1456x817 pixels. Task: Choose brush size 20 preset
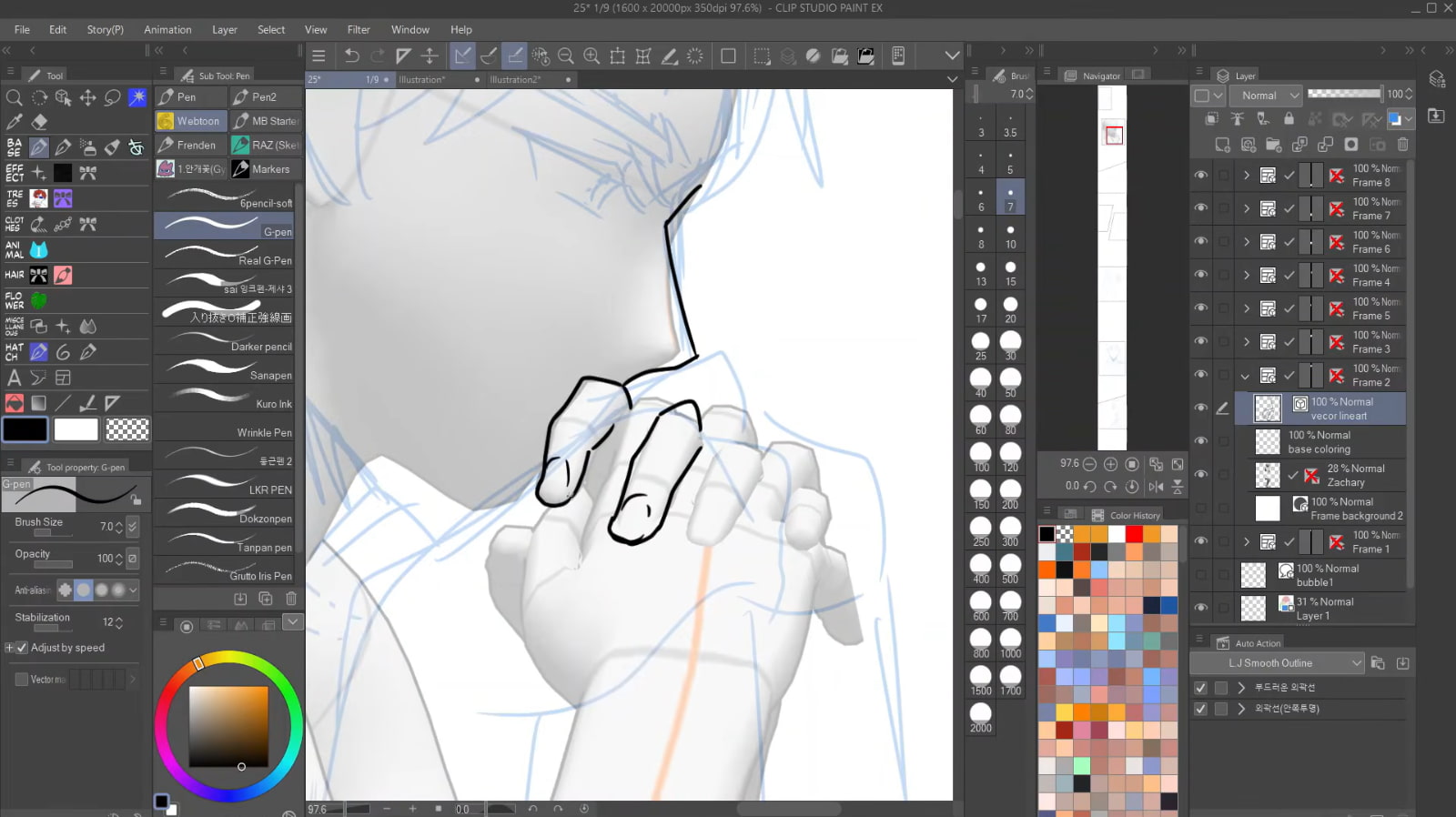[1010, 308]
